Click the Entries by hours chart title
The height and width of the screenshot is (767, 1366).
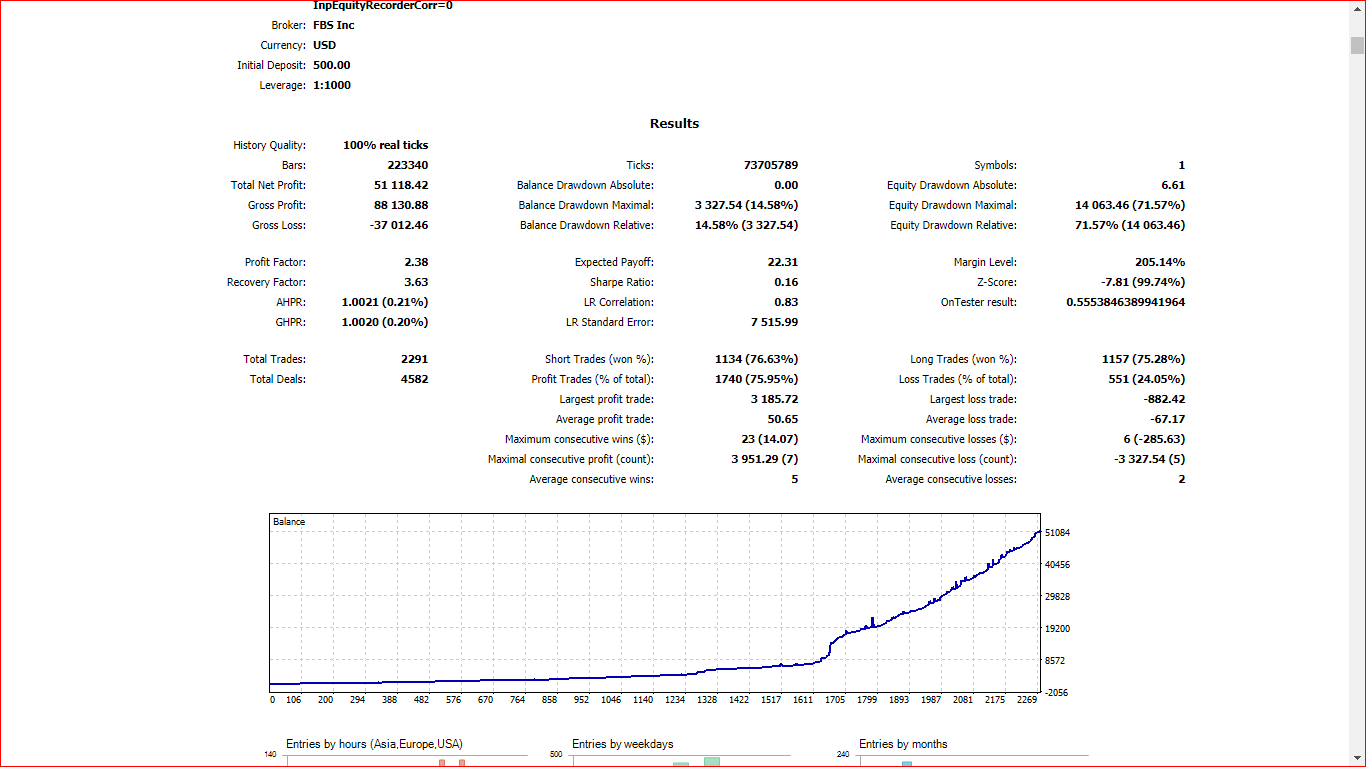click(374, 744)
